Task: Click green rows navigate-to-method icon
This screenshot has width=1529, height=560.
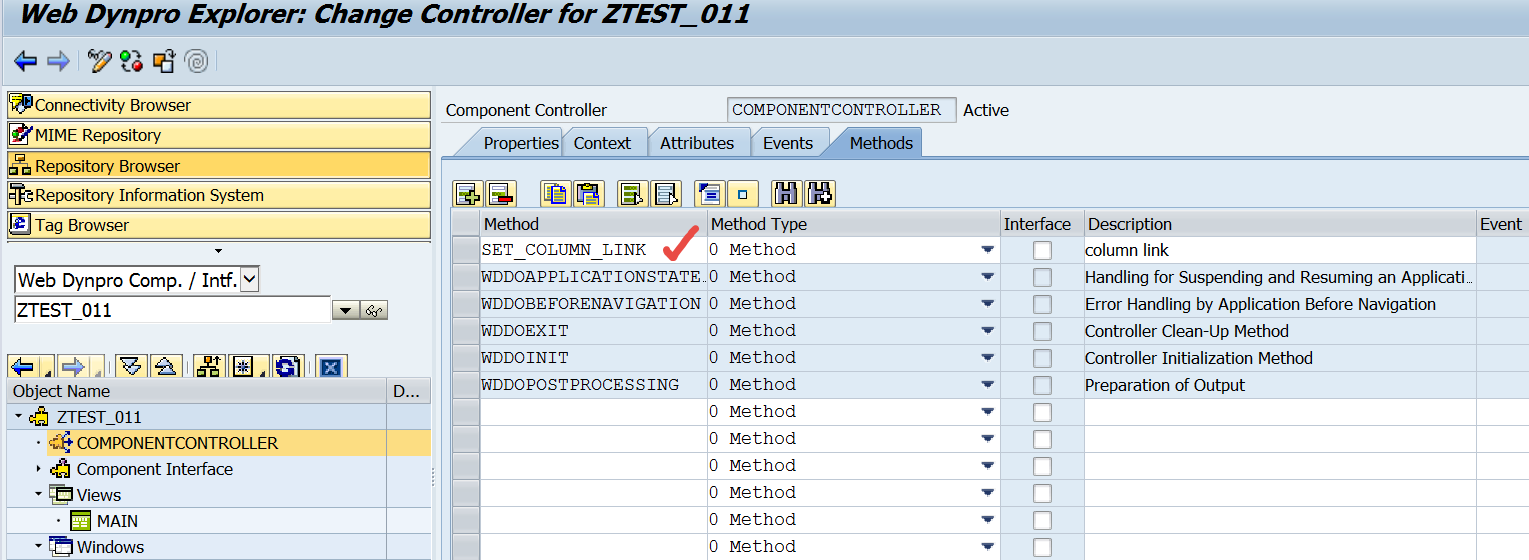Action: [632, 194]
